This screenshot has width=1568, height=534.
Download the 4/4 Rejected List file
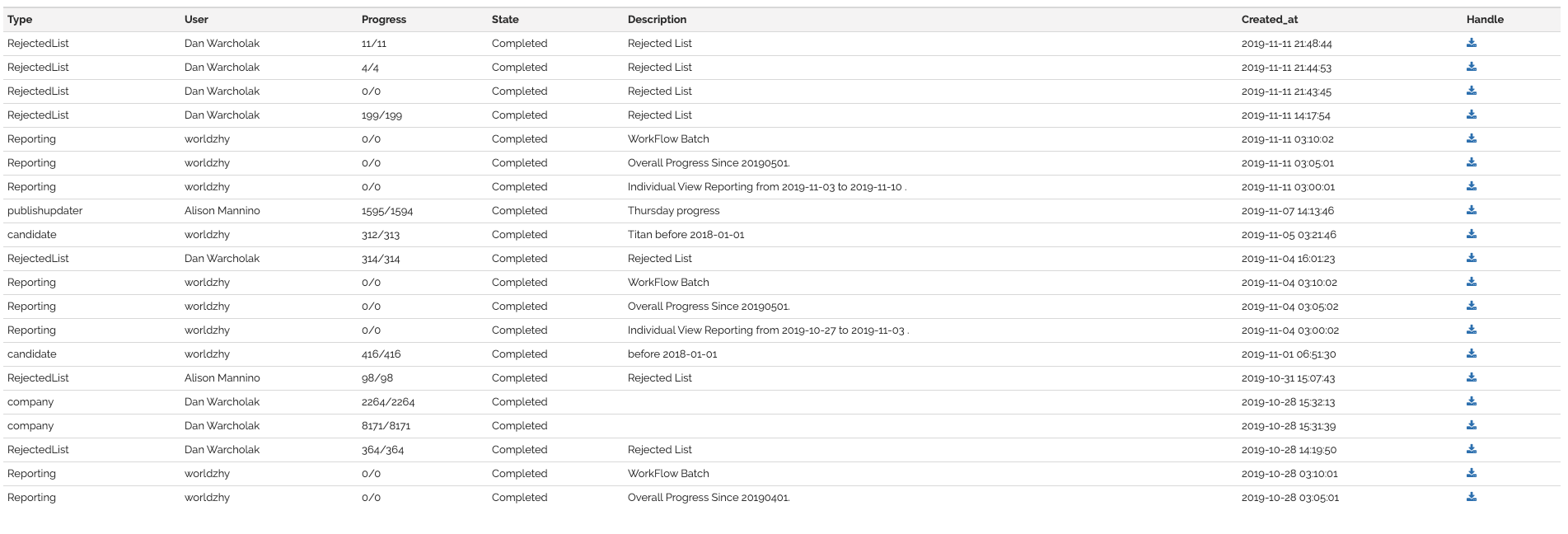(1471, 68)
